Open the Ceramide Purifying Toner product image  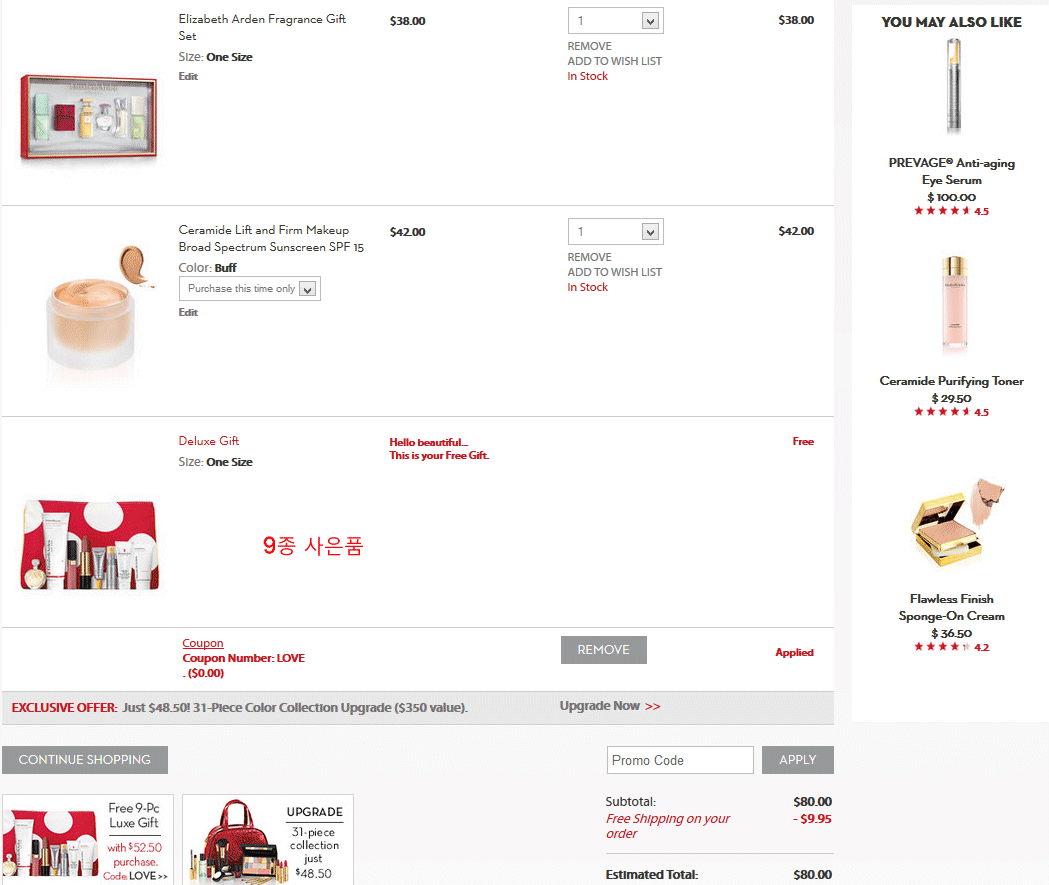954,304
